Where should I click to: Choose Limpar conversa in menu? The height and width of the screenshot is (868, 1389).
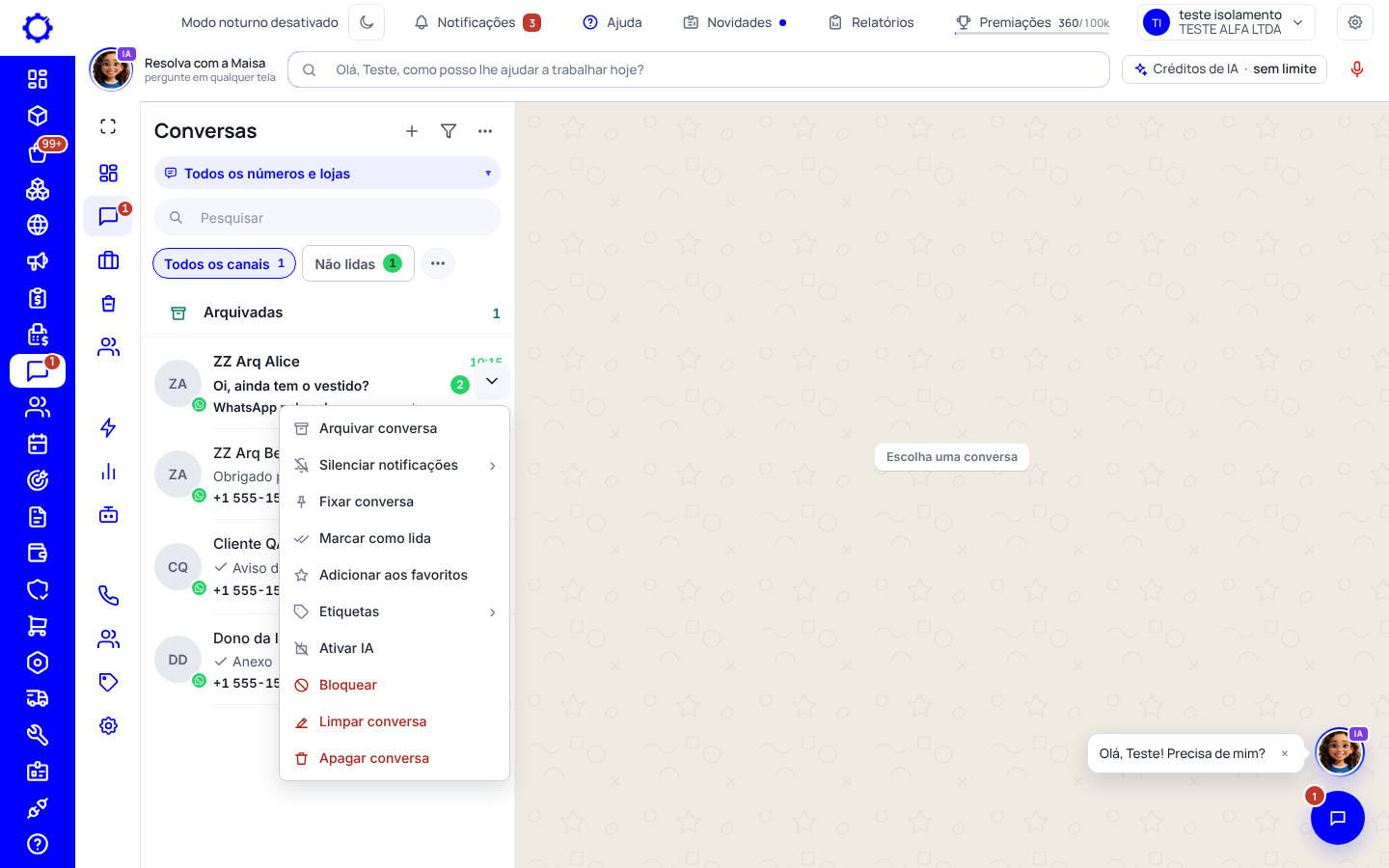click(x=395, y=721)
